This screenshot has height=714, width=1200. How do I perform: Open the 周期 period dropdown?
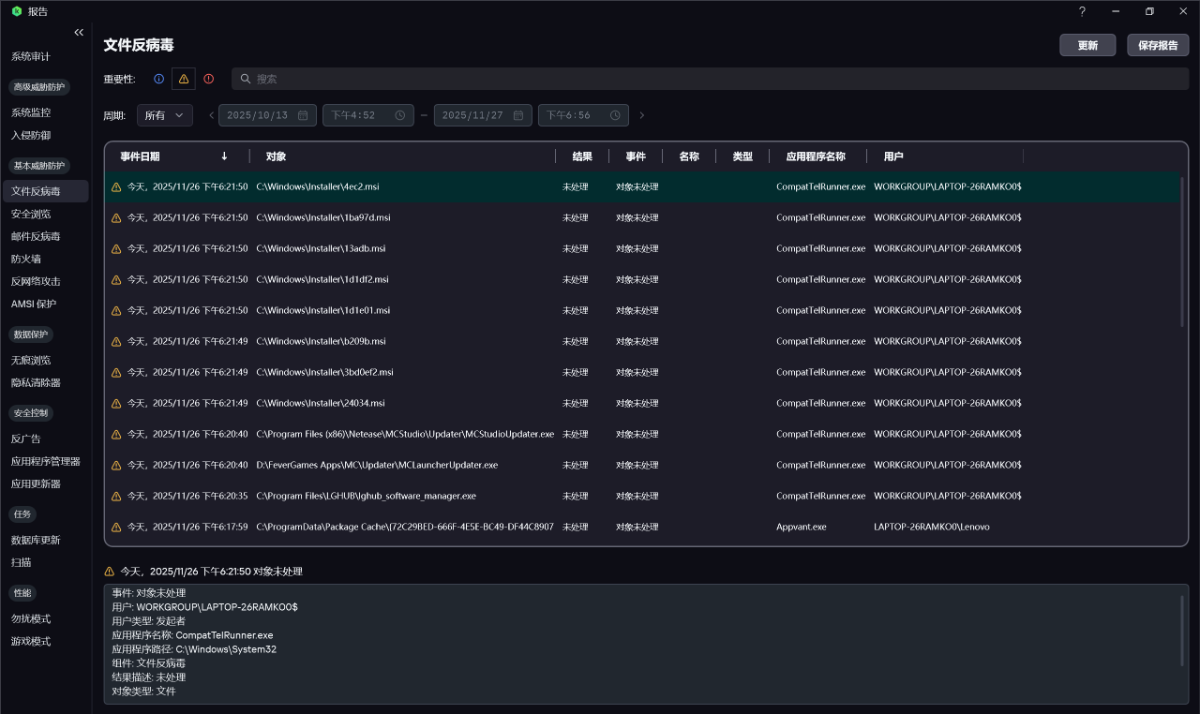pos(165,116)
